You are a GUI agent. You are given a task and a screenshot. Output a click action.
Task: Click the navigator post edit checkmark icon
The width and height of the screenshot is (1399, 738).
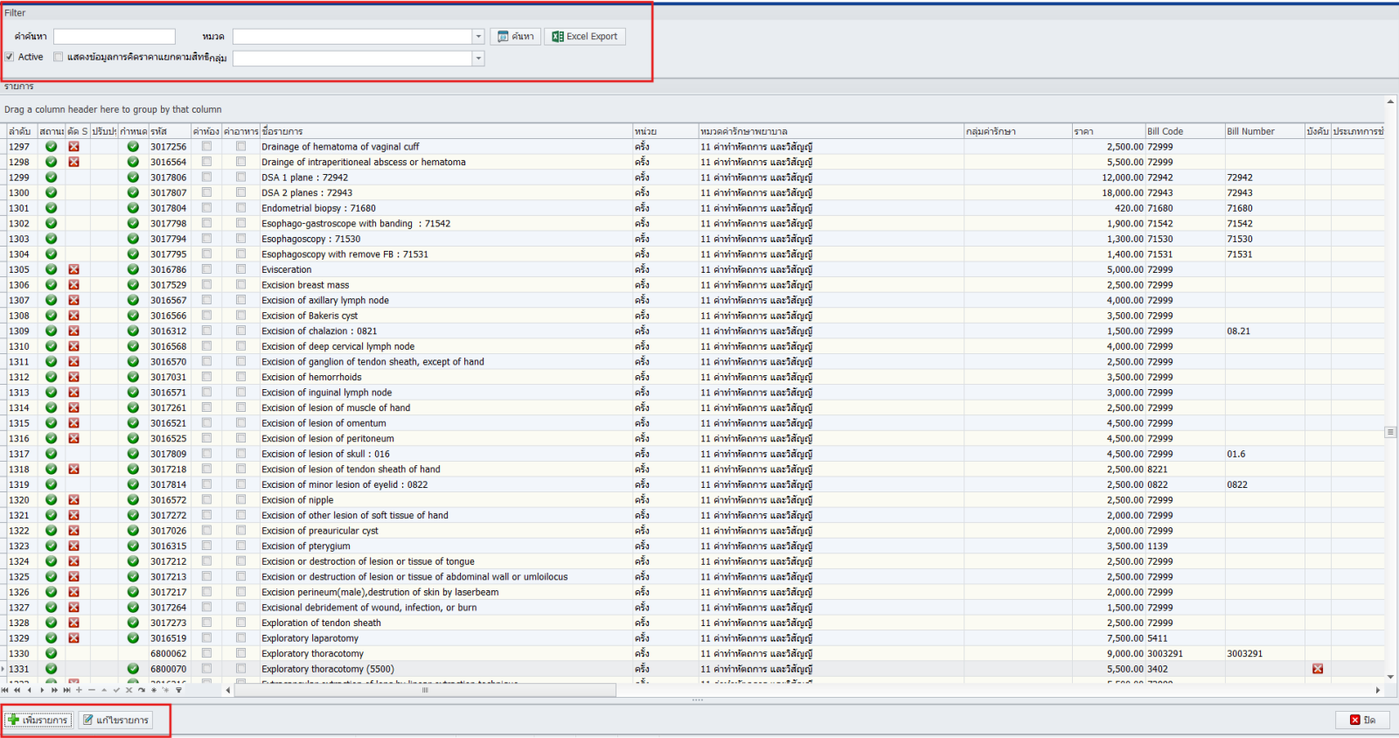pyautogui.click(x=117, y=690)
